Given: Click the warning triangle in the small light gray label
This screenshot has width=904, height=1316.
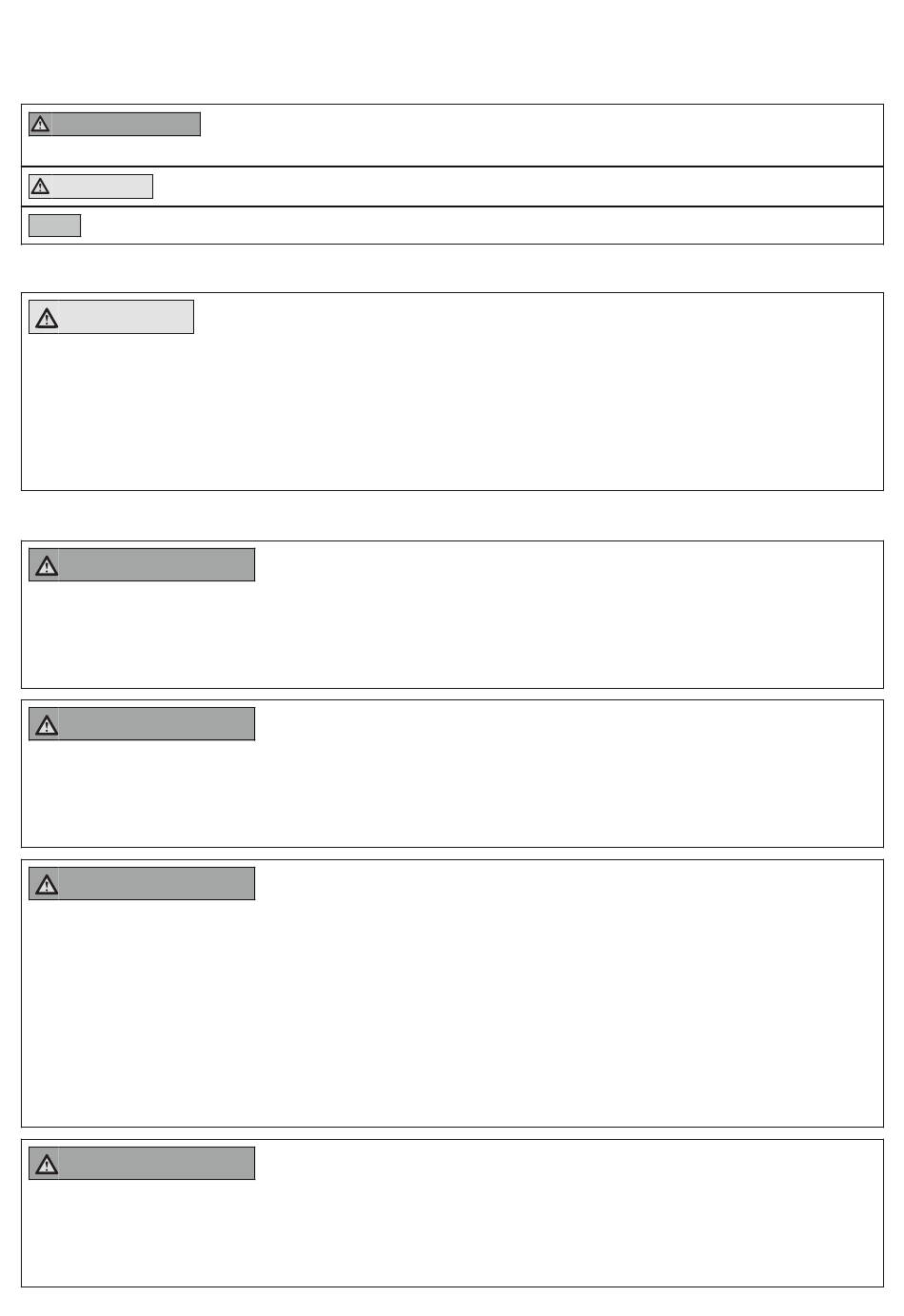Looking at the screenshot, I should pyautogui.click(x=40, y=186).
